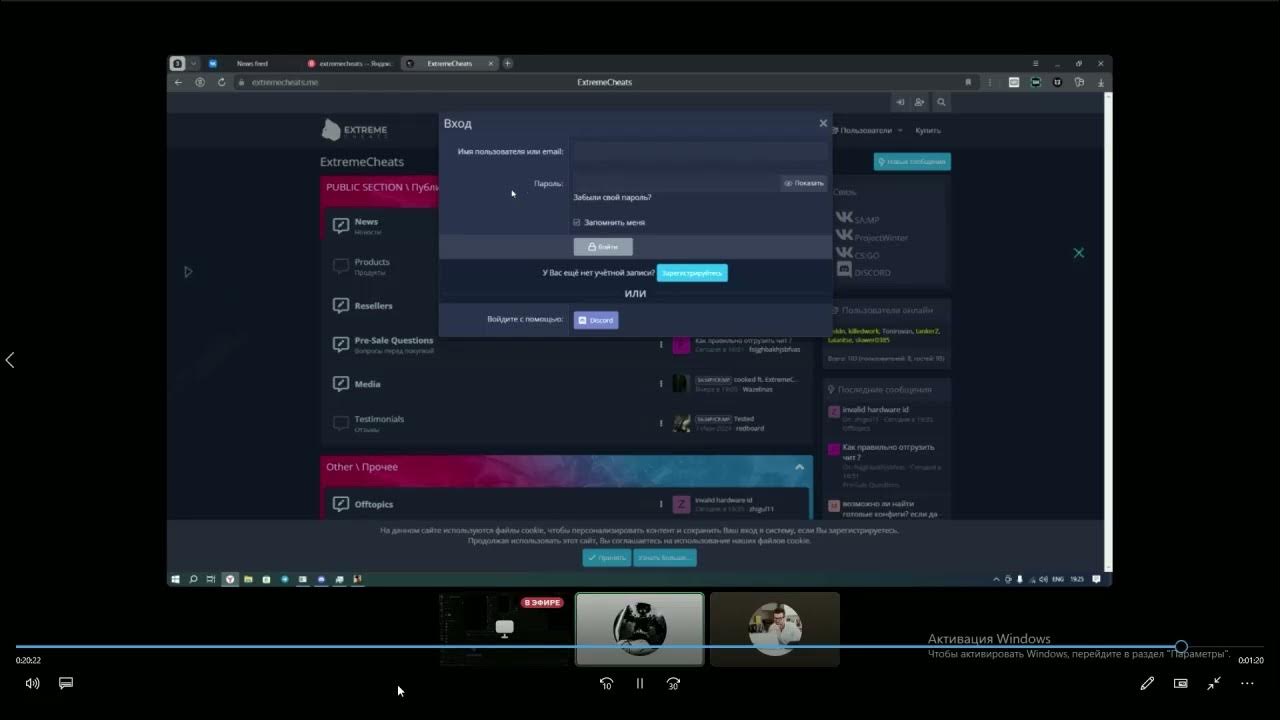Image resolution: width=1280 pixels, height=720 pixels.
Task: Switch to the extremecheats Yandex search tab
Action: click(x=350, y=63)
